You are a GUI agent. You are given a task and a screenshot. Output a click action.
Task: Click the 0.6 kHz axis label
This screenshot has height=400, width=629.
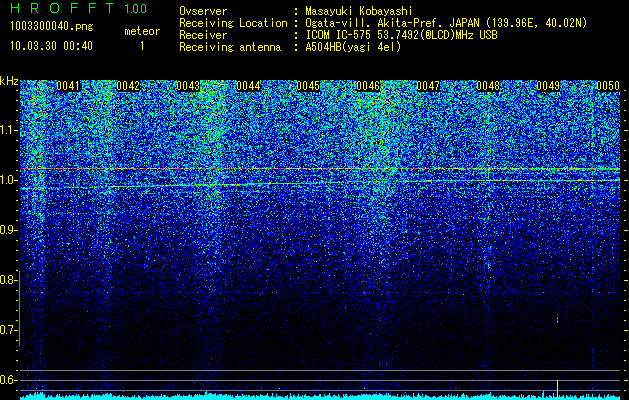tap(8, 380)
